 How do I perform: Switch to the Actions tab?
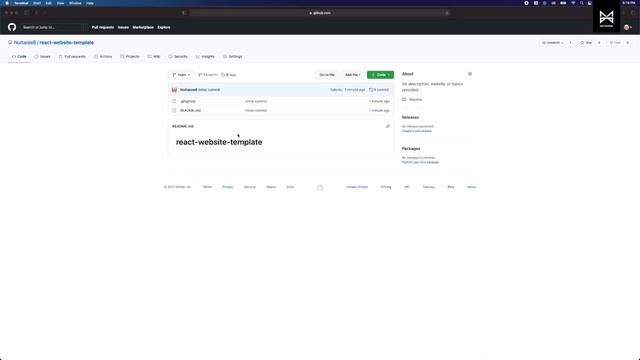(x=103, y=57)
